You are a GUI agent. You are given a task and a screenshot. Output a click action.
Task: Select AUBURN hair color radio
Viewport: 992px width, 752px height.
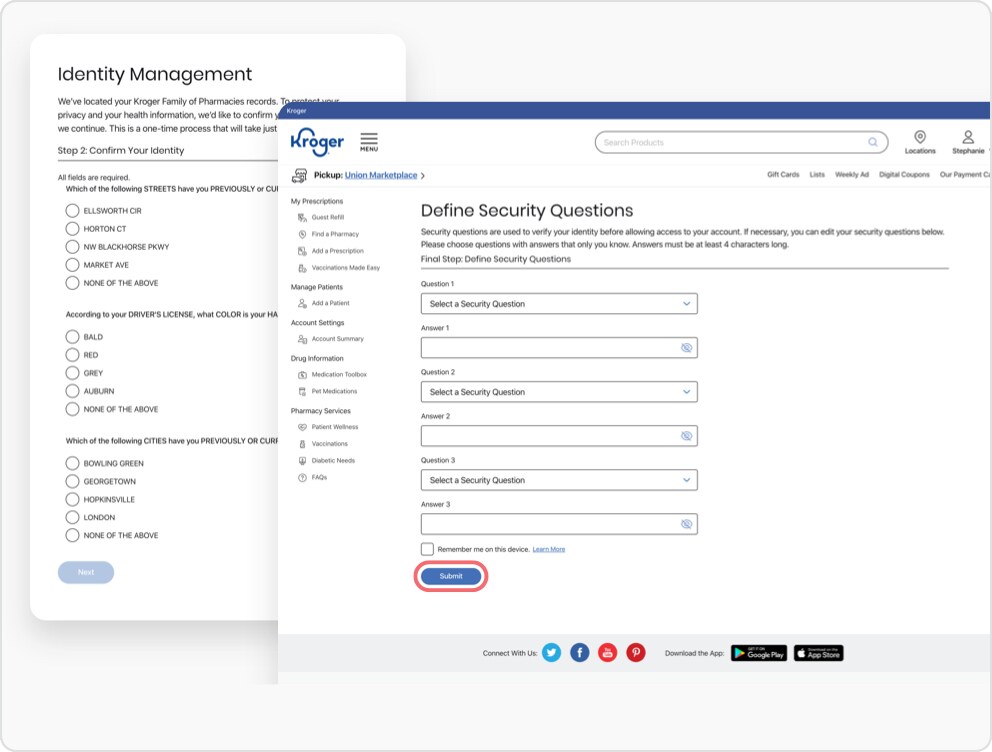(x=73, y=391)
